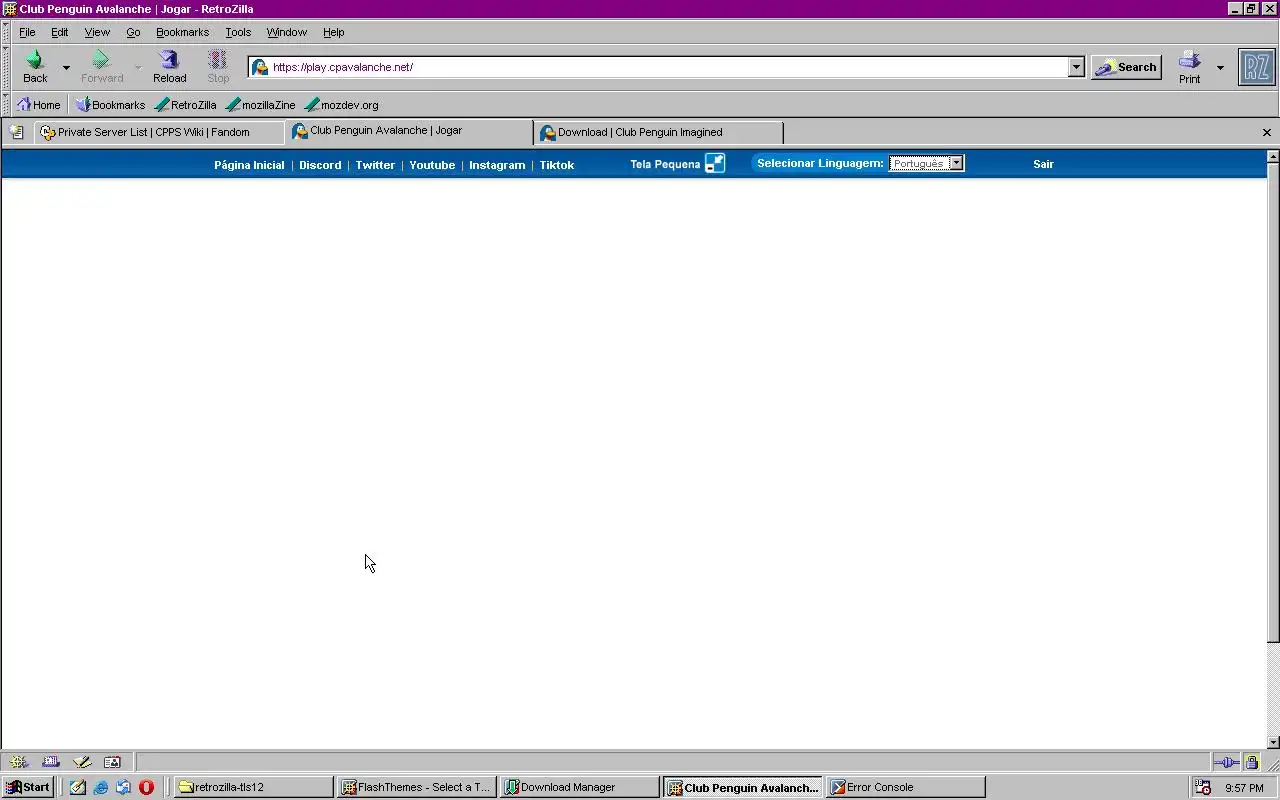Open the Bookmarks menu

(182, 32)
